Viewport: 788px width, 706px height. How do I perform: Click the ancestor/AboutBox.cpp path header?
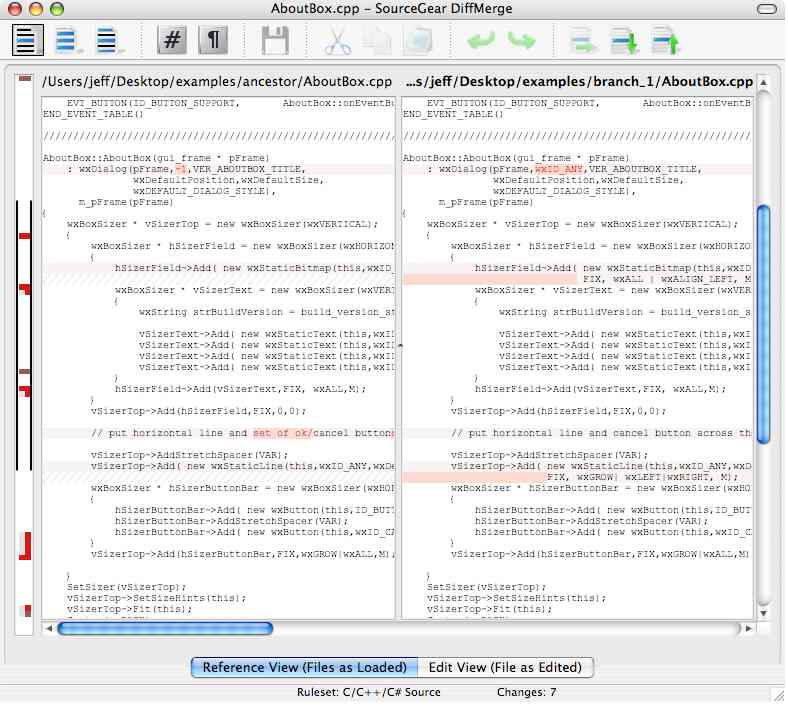(x=217, y=81)
